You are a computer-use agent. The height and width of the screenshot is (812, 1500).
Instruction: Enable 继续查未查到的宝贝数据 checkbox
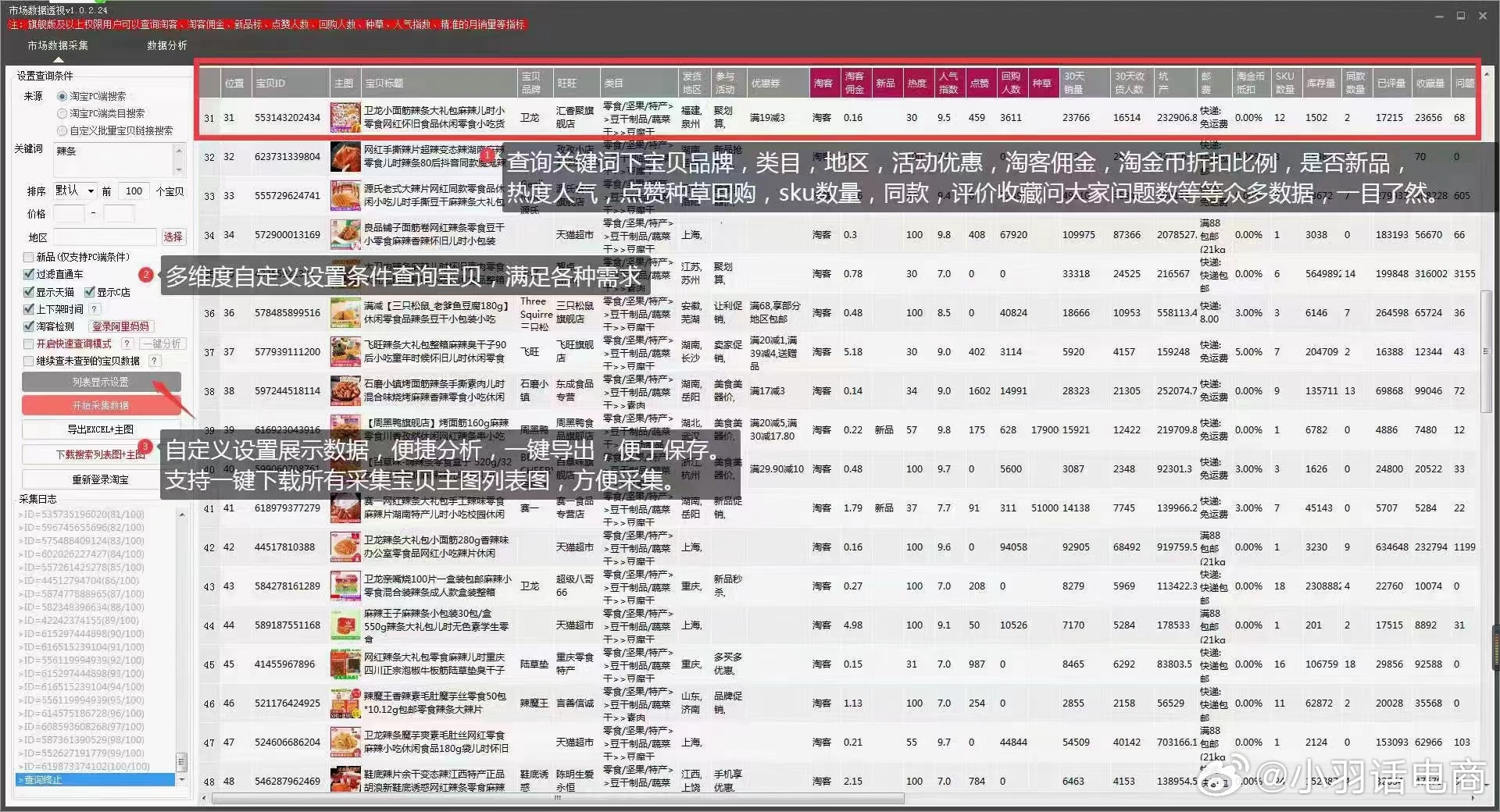(x=29, y=361)
